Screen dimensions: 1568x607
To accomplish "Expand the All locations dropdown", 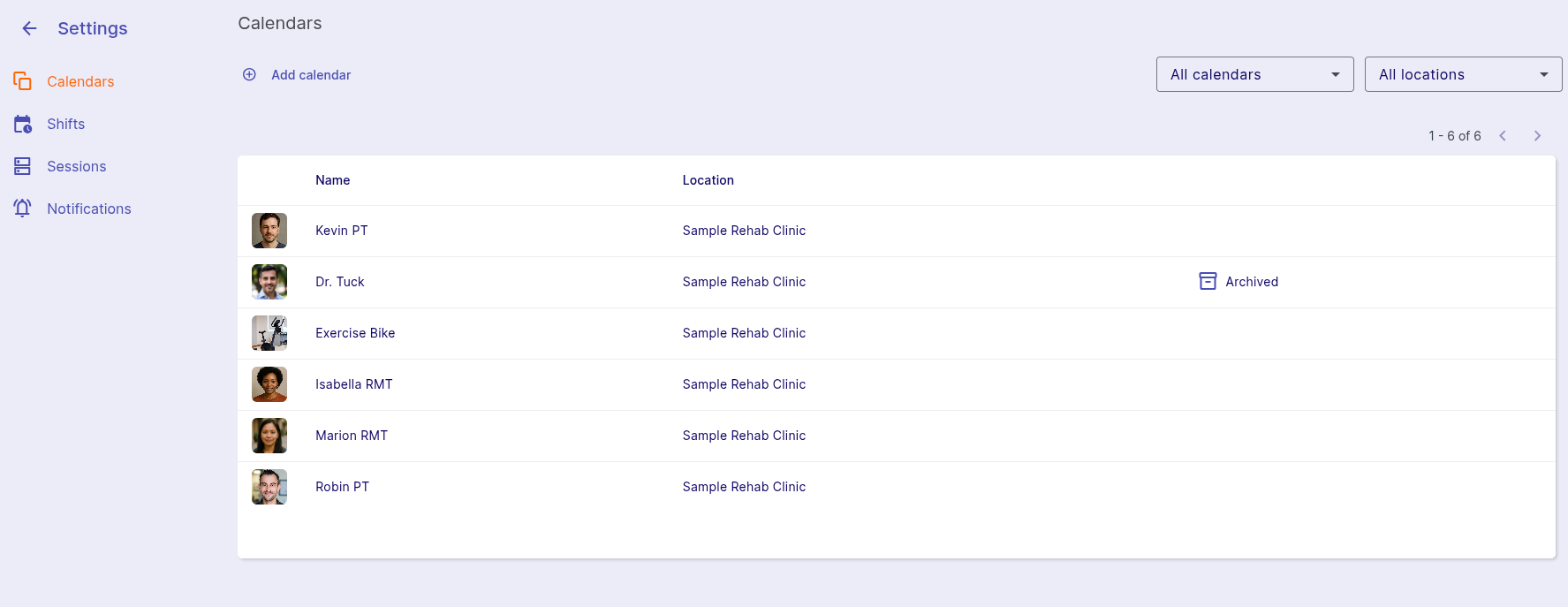I will tap(1463, 74).
